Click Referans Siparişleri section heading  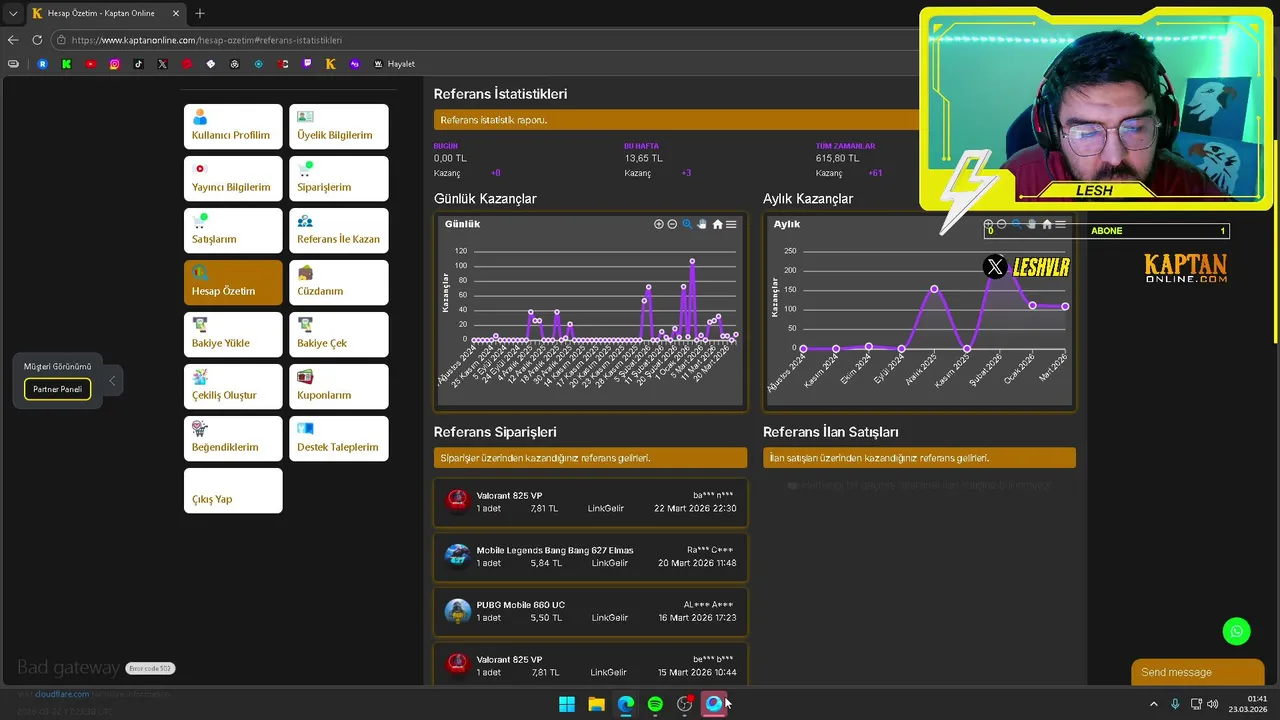point(495,432)
